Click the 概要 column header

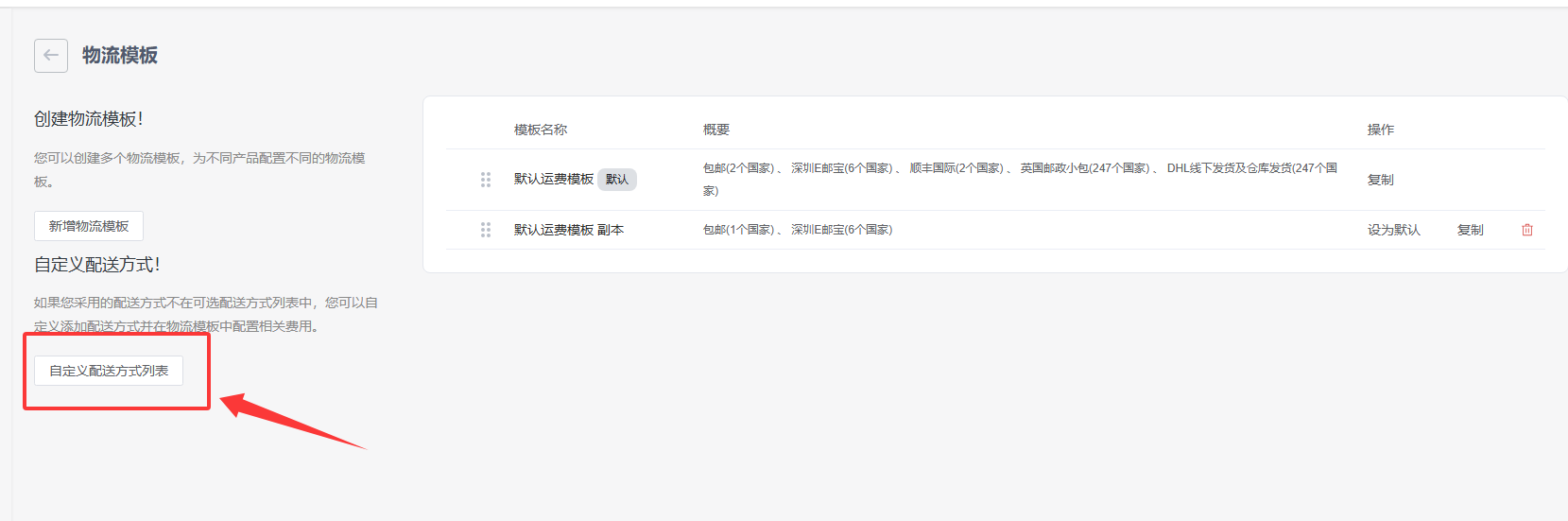click(x=715, y=130)
